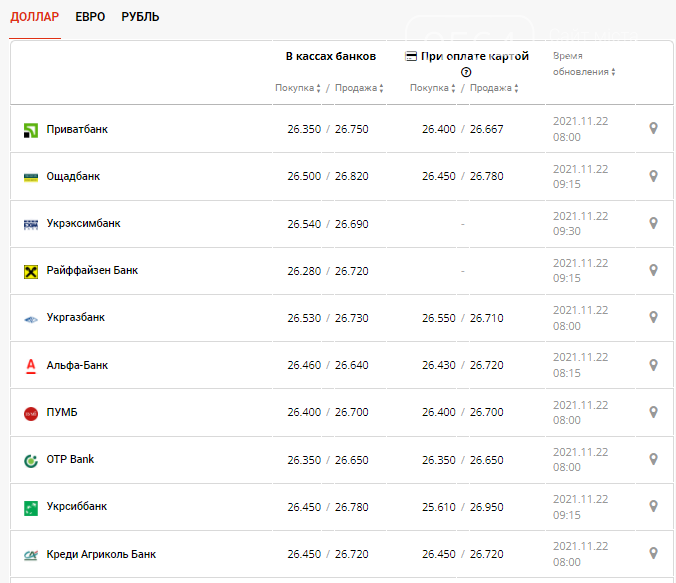Viewport: 676px width, 583px height.
Task: Open the Приватбанк bank link
Action: (77, 129)
